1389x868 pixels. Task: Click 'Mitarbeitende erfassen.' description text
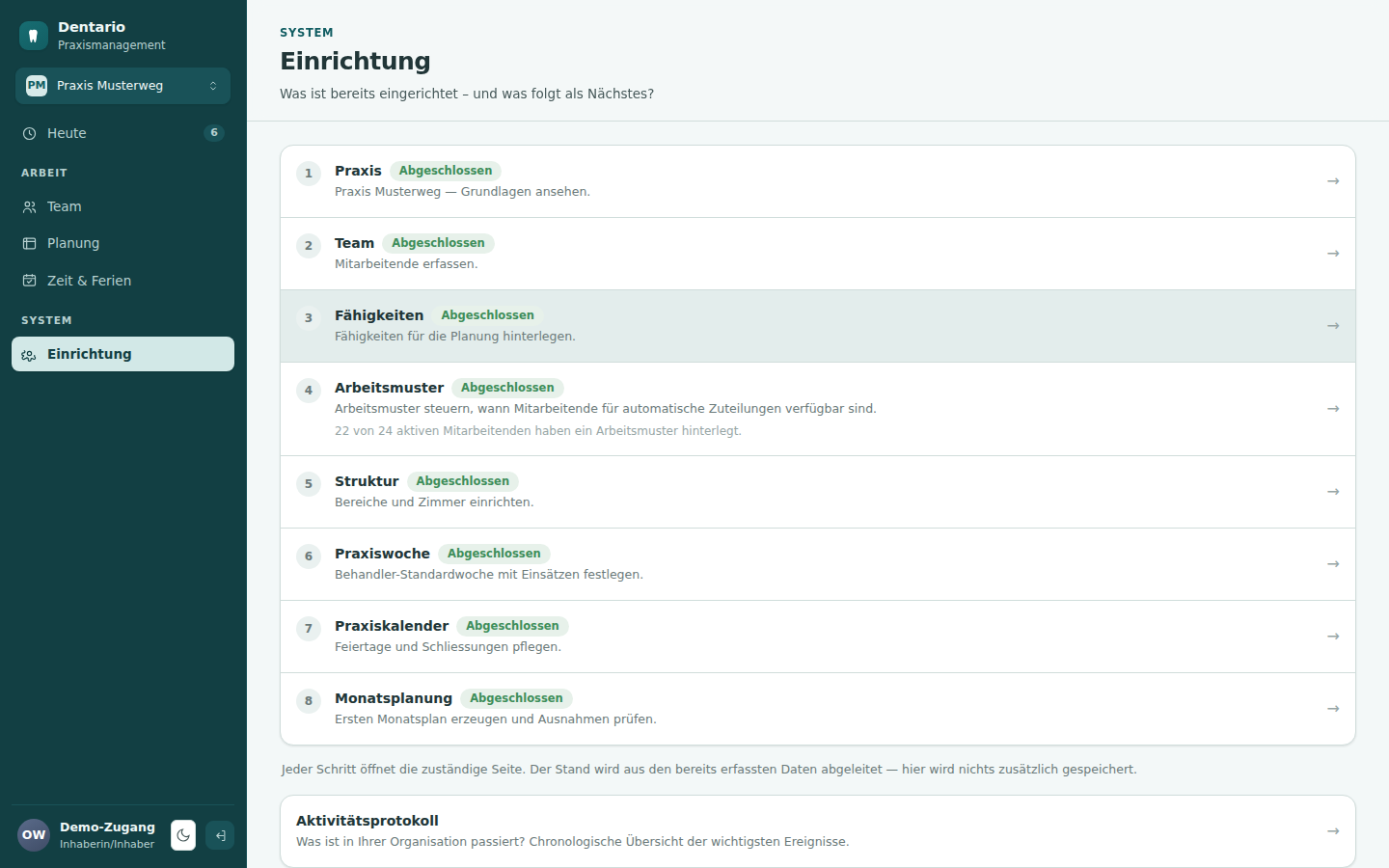pyautogui.click(x=406, y=264)
